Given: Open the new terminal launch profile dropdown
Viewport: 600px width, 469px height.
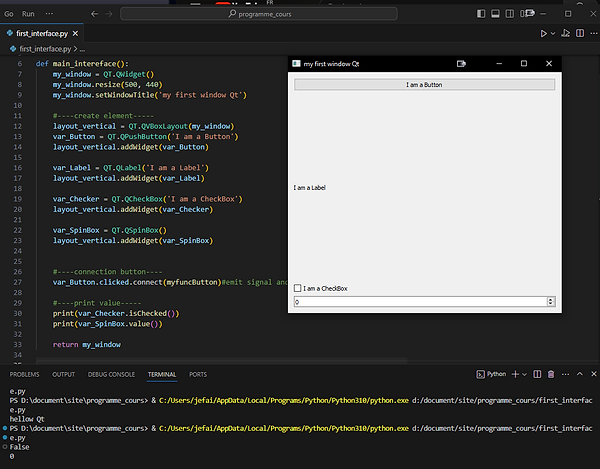Looking at the screenshot, I should click(x=525, y=374).
